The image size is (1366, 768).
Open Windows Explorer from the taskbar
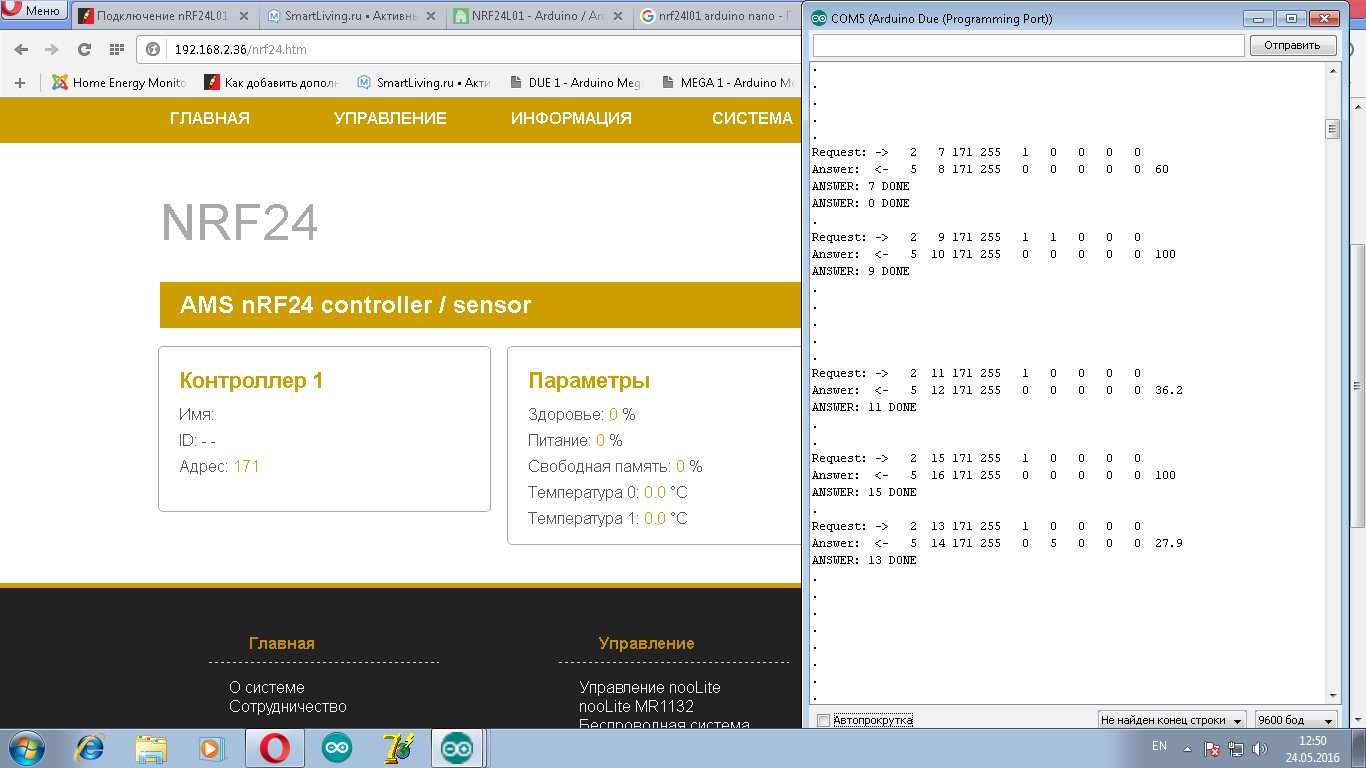pos(151,748)
